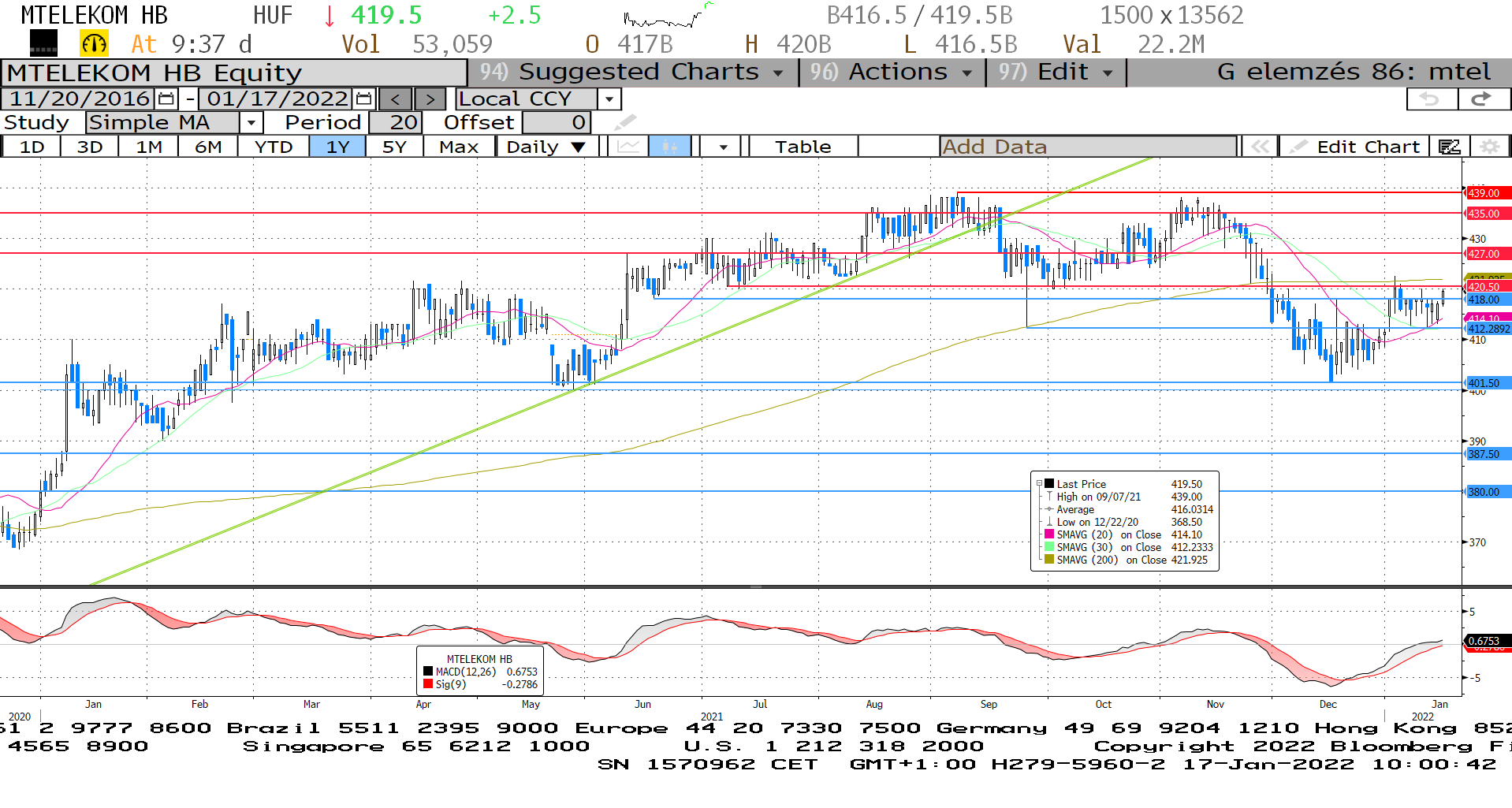This screenshot has width=1512, height=808.
Task: Click the 435.00 price level marker
Action: tap(1487, 214)
